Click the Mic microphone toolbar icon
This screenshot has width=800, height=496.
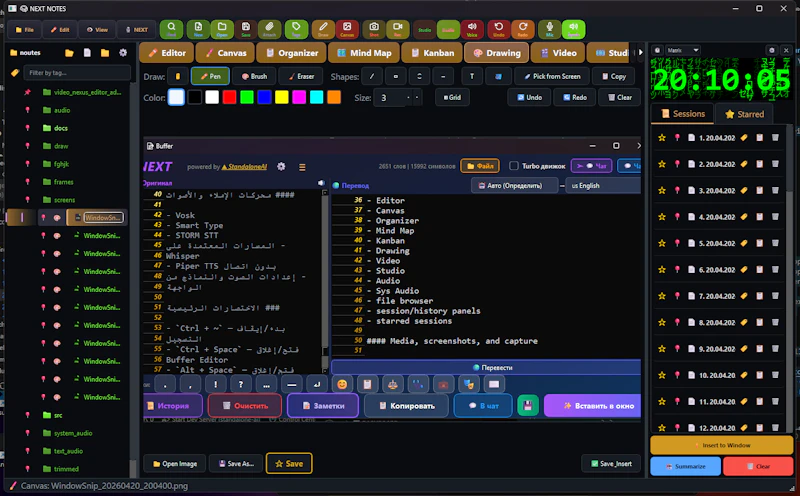click(x=549, y=29)
